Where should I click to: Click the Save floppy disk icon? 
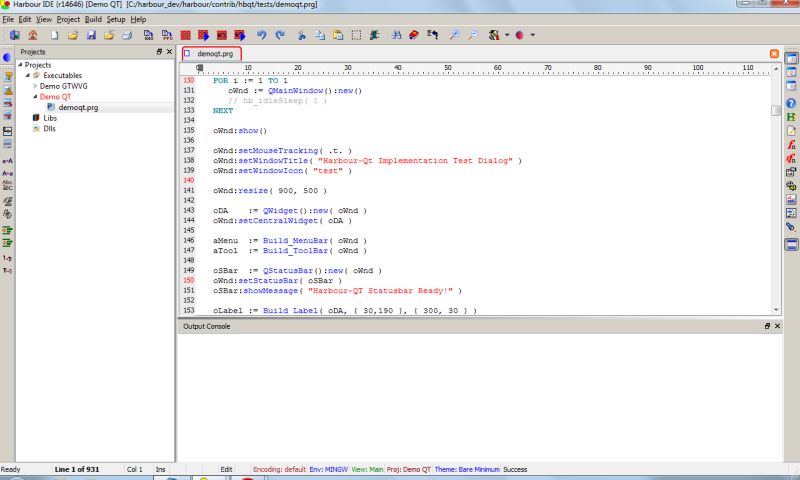click(90, 35)
